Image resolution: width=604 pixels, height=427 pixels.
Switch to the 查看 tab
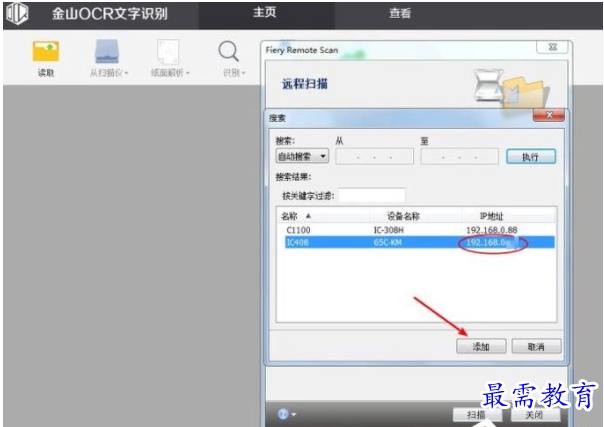point(400,13)
